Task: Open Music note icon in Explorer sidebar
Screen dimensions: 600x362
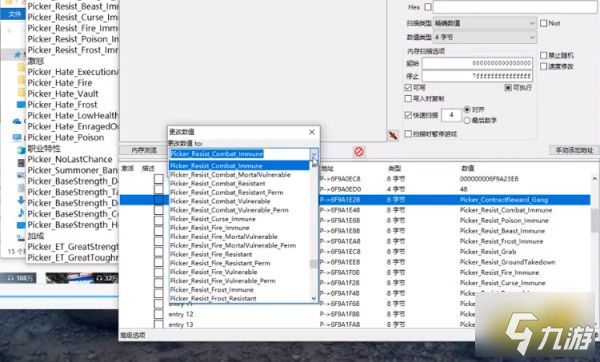Action: (x=21, y=213)
